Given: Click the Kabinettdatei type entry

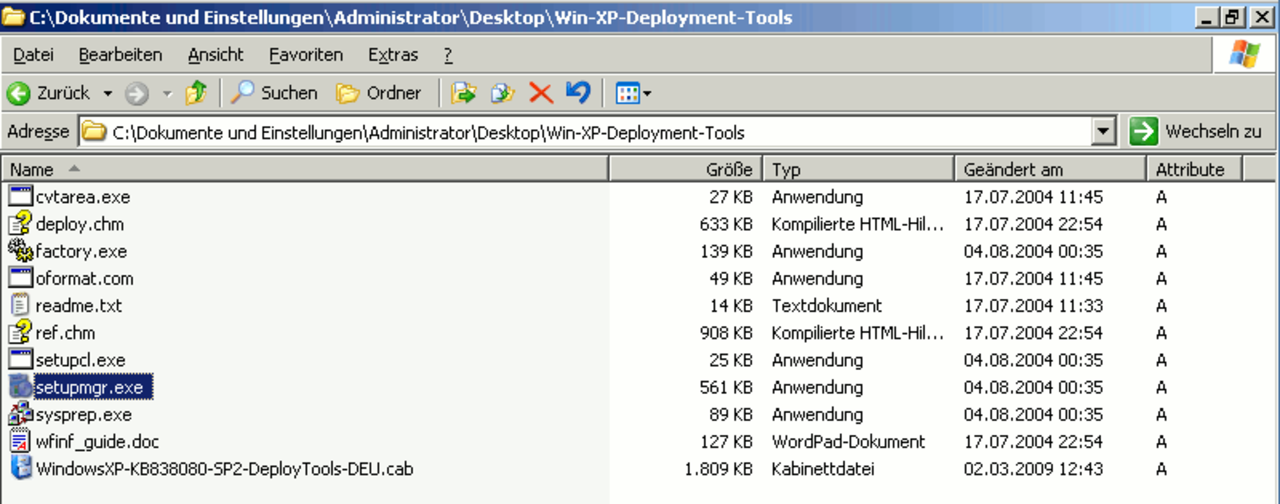Looking at the screenshot, I should pyautogui.click(x=821, y=468).
